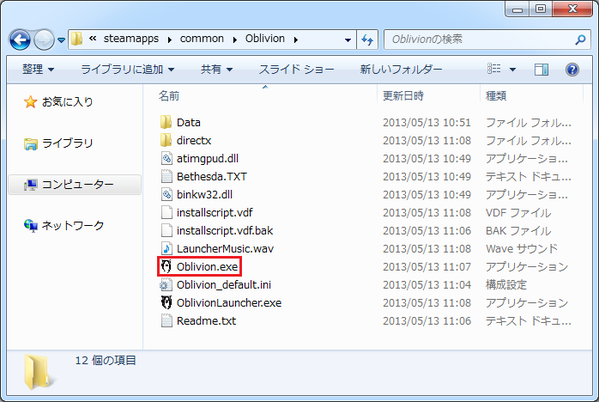Click the magnifier search icon

click(580, 39)
